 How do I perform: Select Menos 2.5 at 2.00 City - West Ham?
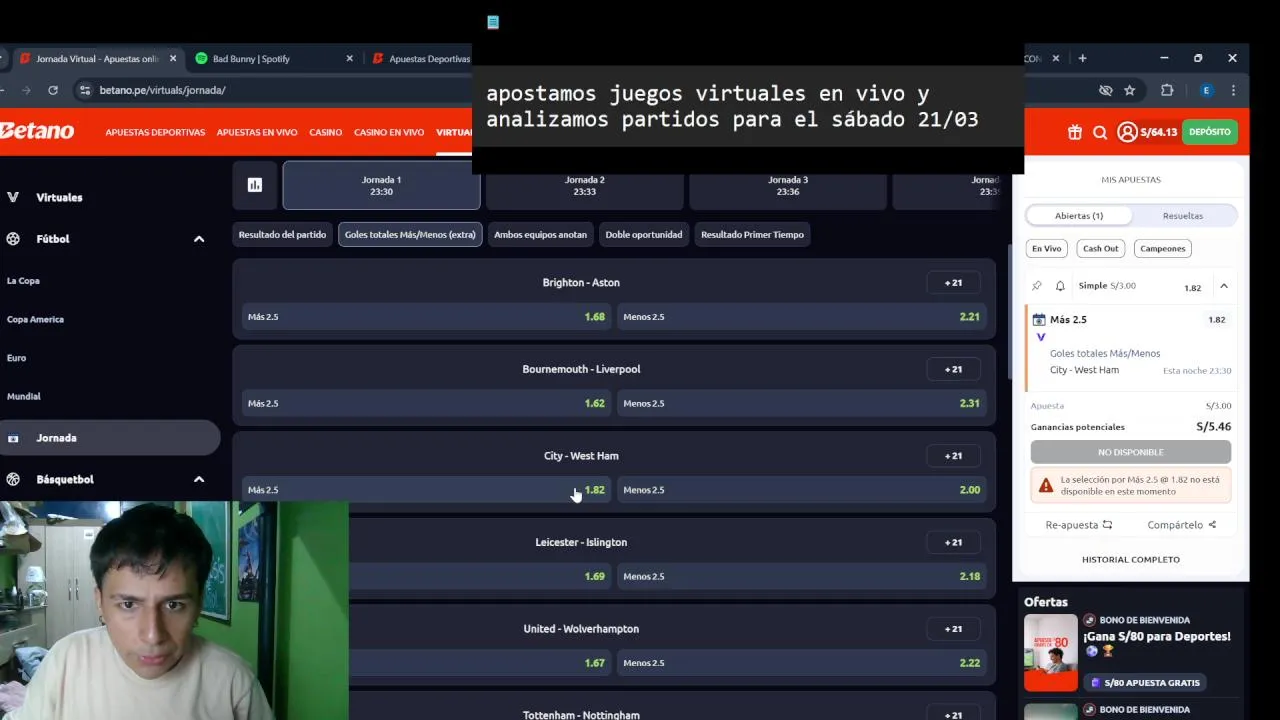click(x=802, y=489)
